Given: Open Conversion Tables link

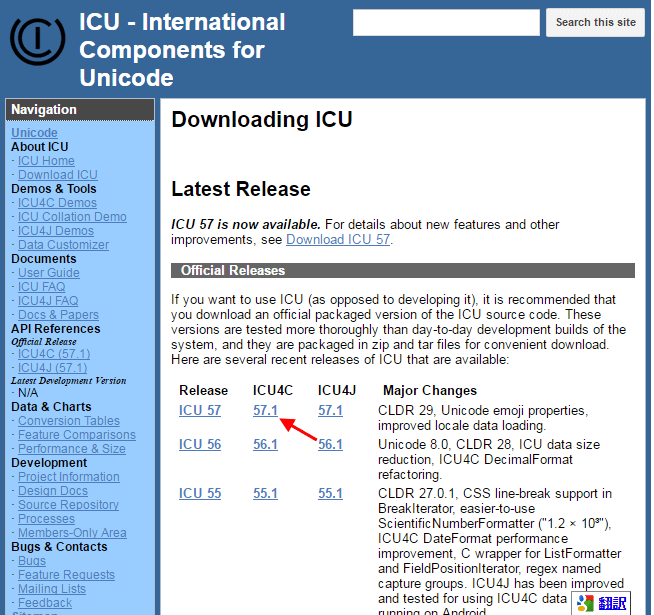Looking at the screenshot, I should [69, 421].
